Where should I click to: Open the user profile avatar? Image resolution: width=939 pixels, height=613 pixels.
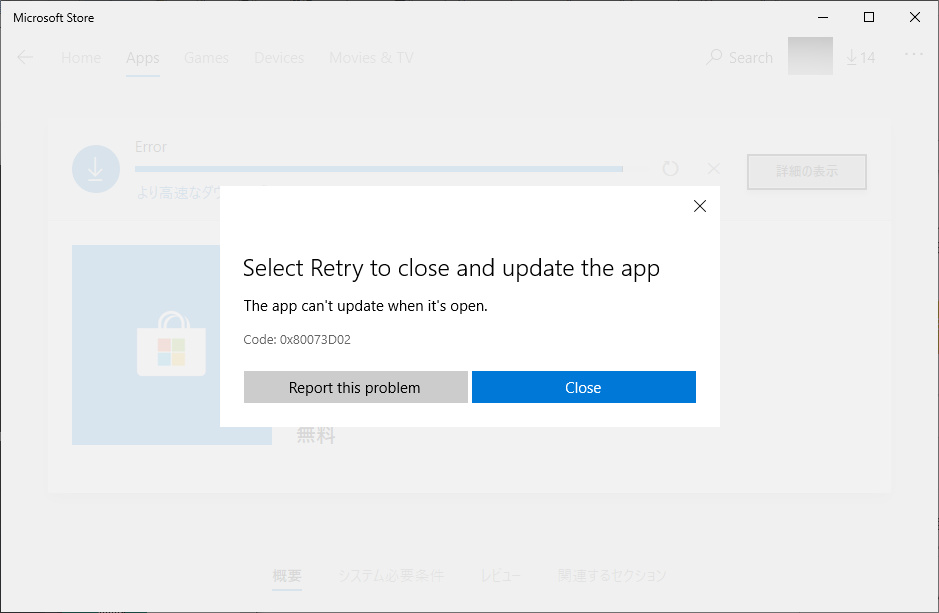click(810, 56)
